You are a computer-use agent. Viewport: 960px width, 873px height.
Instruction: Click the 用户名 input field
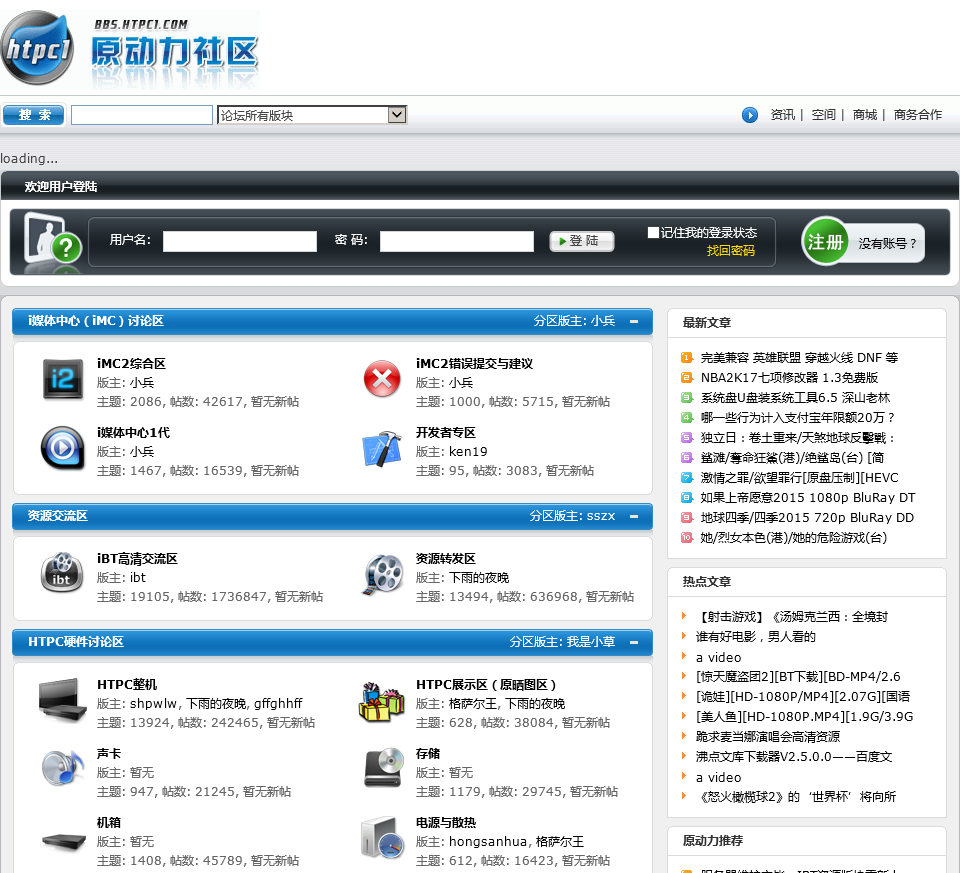(239, 241)
